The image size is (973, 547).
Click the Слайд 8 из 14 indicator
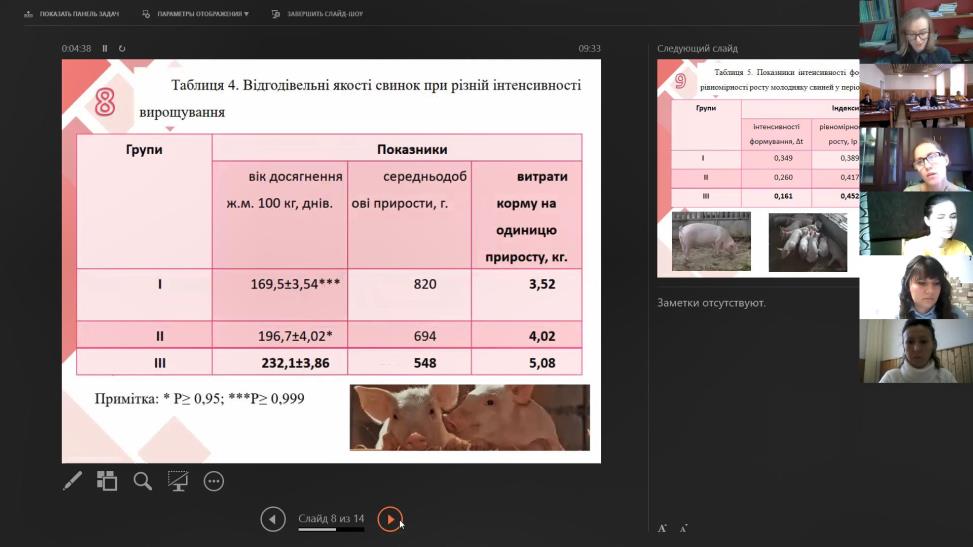pos(331,518)
